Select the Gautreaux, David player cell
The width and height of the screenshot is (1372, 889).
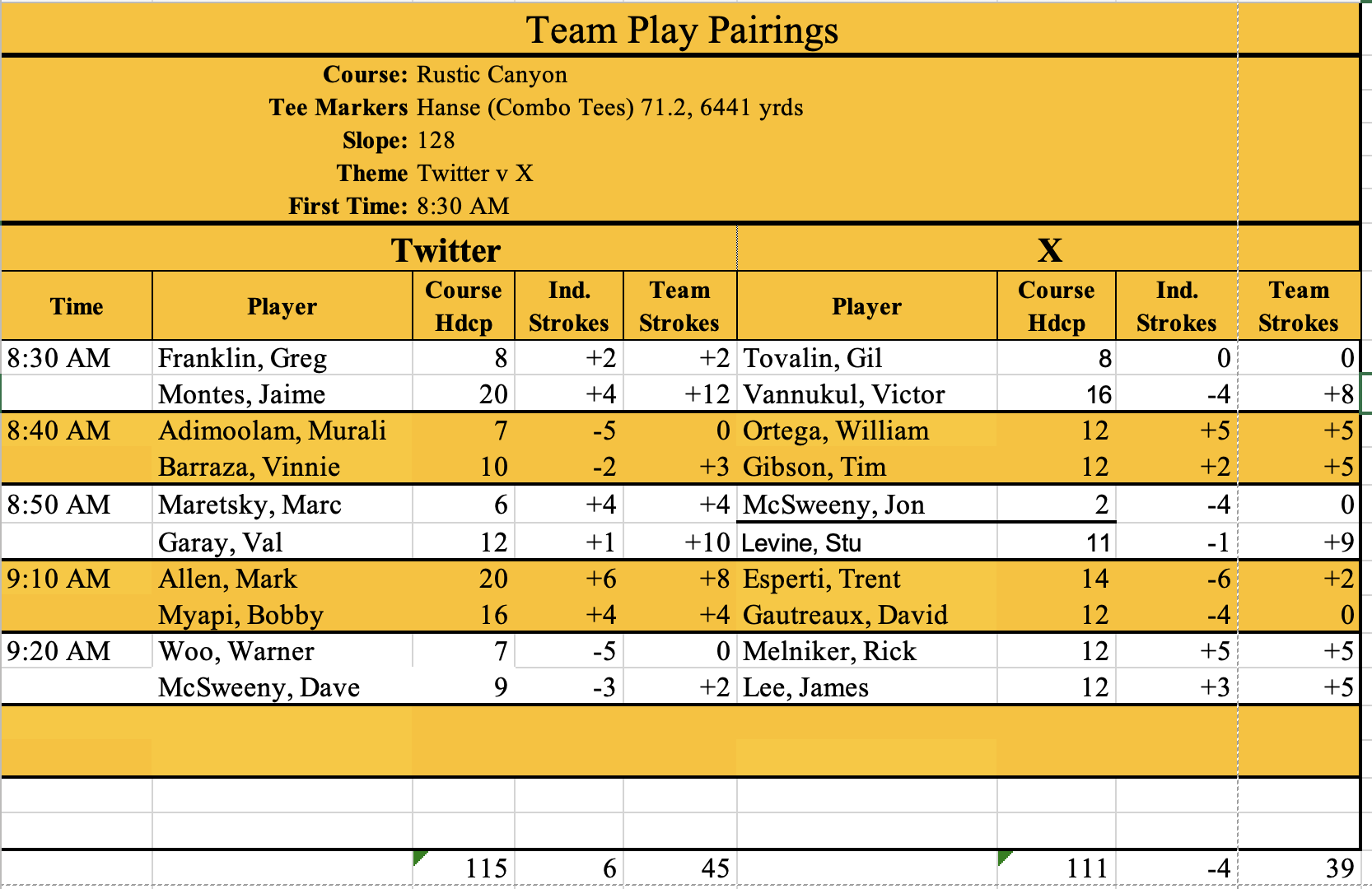pyautogui.click(x=845, y=616)
